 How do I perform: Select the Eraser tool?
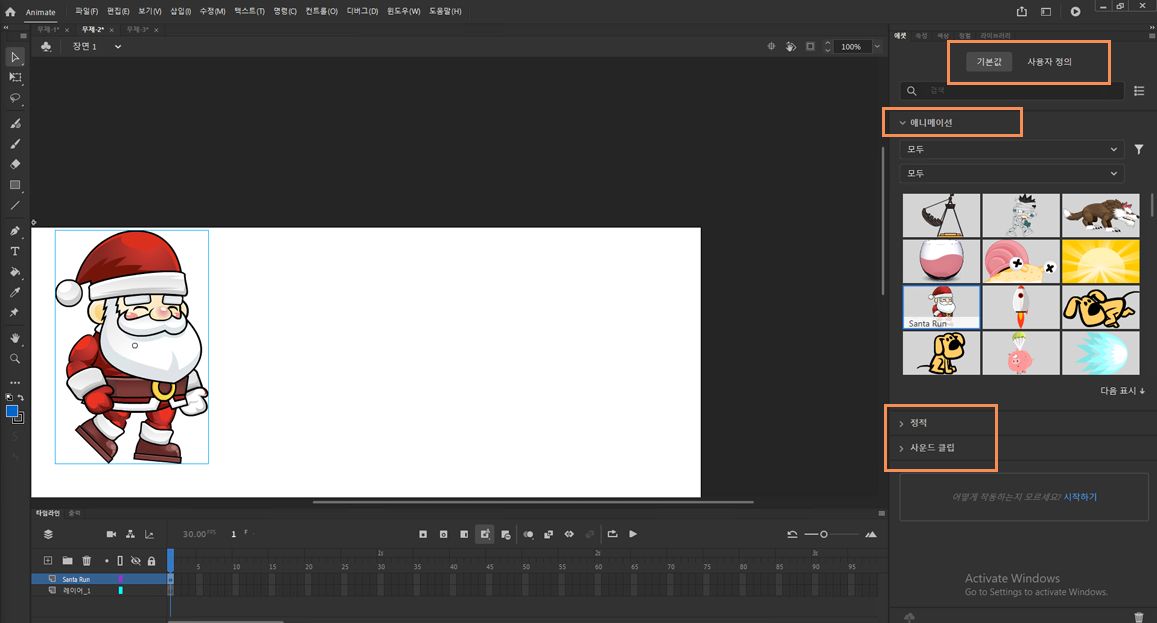click(15, 164)
